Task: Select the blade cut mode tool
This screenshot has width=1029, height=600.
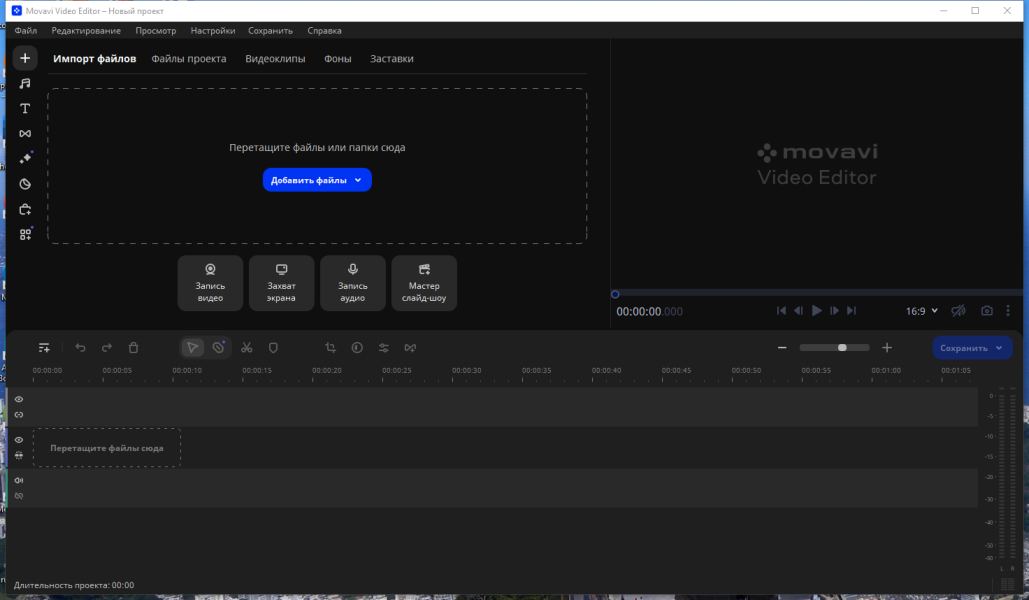Action: pyautogui.click(x=219, y=348)
